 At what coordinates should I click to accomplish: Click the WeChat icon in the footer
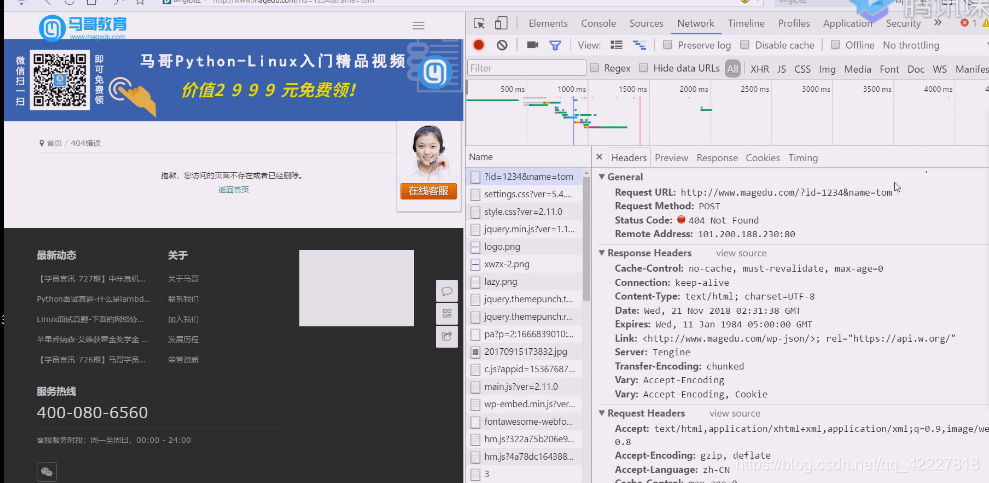tap(47, 472)
